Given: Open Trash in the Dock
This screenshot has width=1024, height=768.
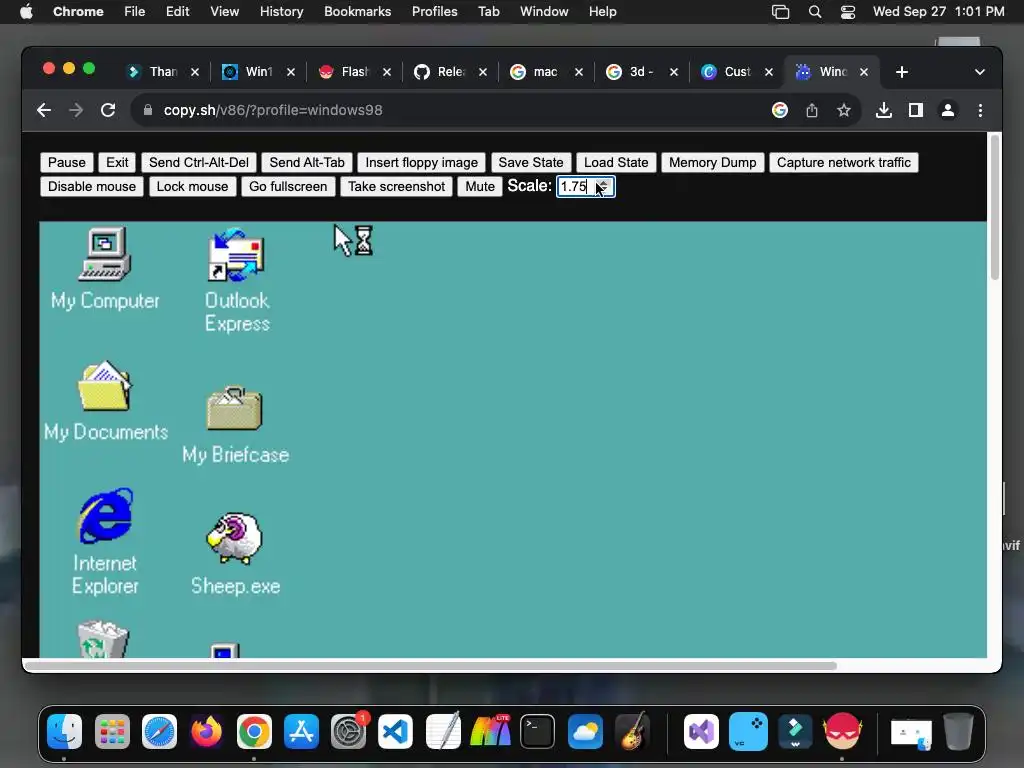Looking at the screenshot, I should coord(958,731).
